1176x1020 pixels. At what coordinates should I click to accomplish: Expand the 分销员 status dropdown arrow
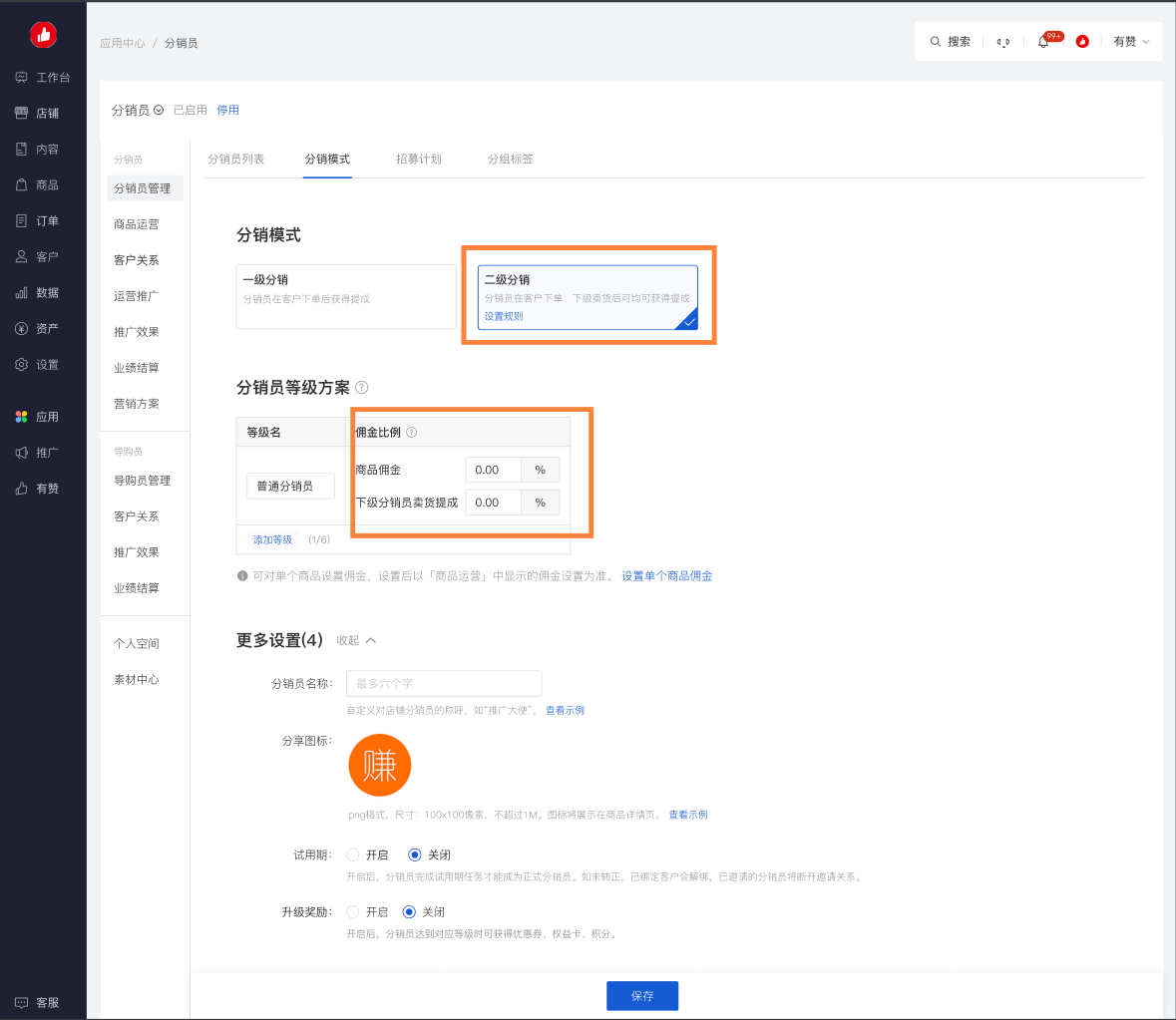159,110
